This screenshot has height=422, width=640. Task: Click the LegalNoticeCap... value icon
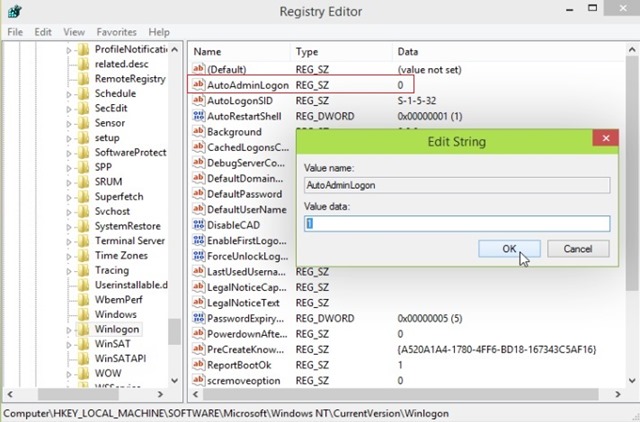(198, 287)
